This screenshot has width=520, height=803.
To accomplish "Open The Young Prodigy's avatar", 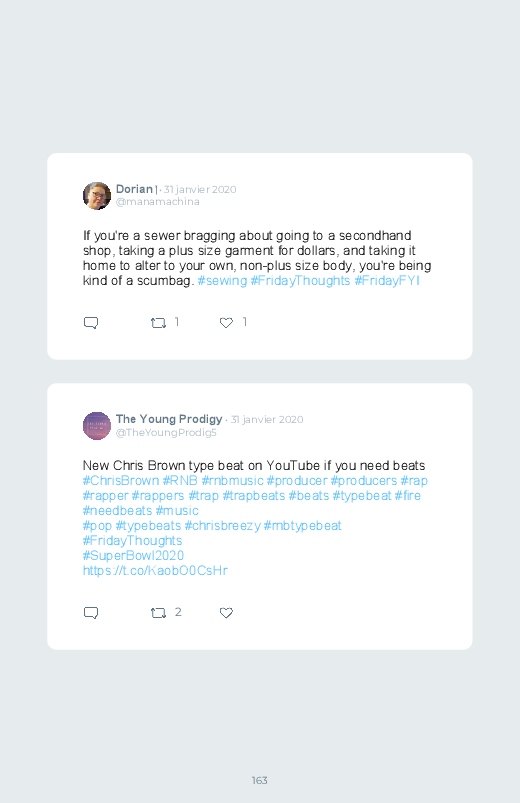I will pos(97,426).
